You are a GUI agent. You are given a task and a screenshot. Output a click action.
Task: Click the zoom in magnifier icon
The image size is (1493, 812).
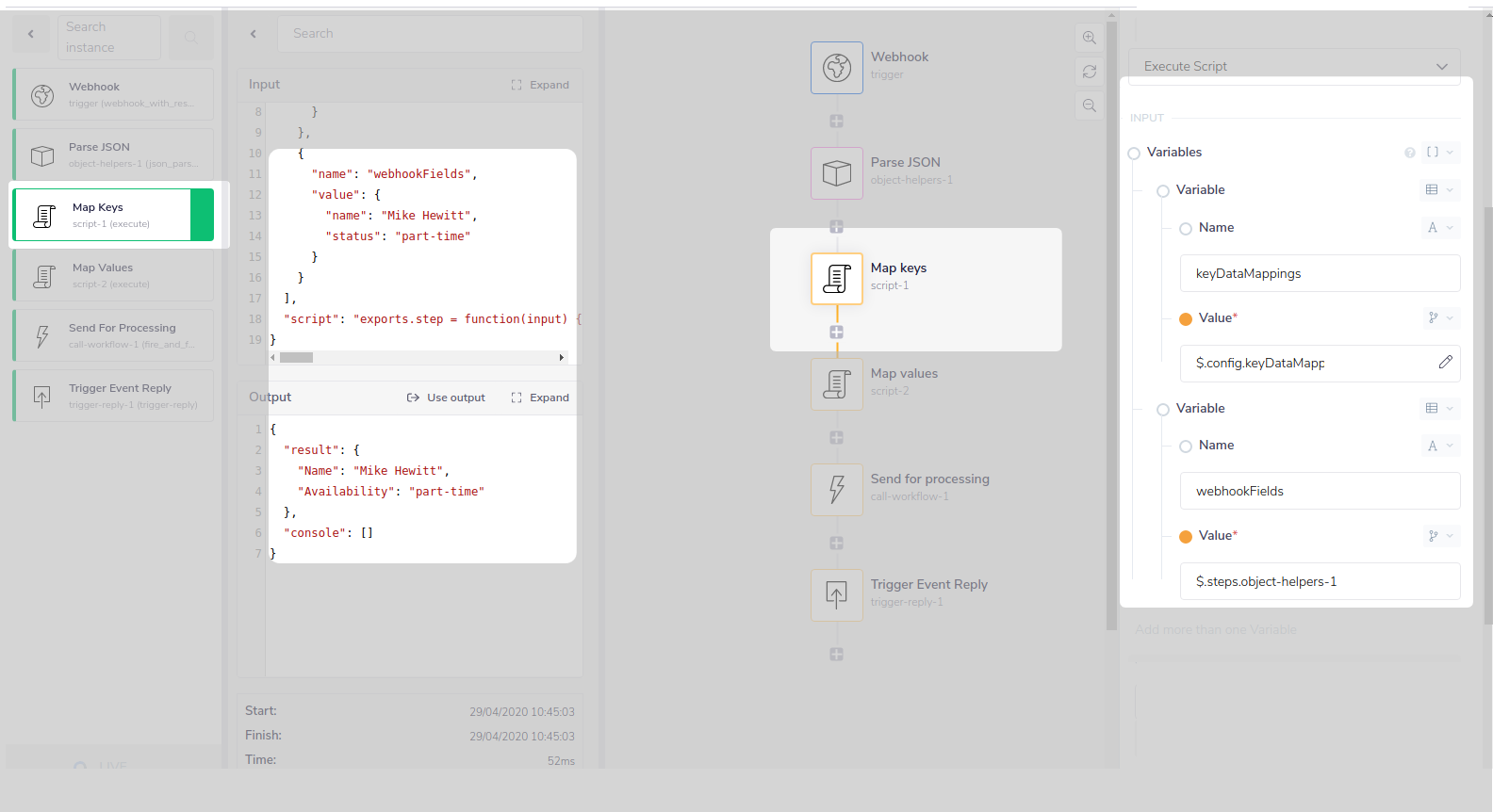pyautogui.click(x=1089, y=38)
